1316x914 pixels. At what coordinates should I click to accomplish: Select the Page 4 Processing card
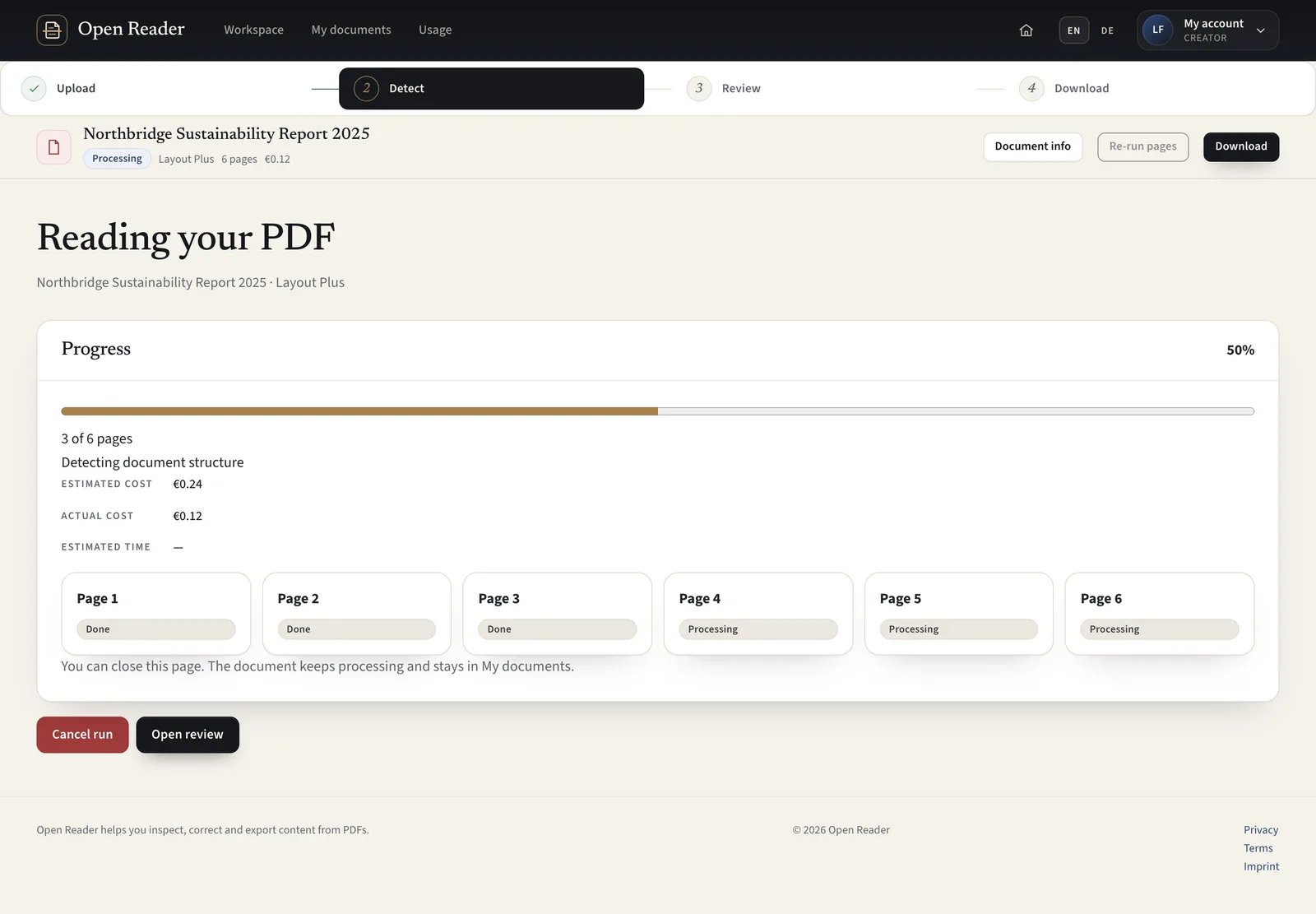[x=758, y=614]
